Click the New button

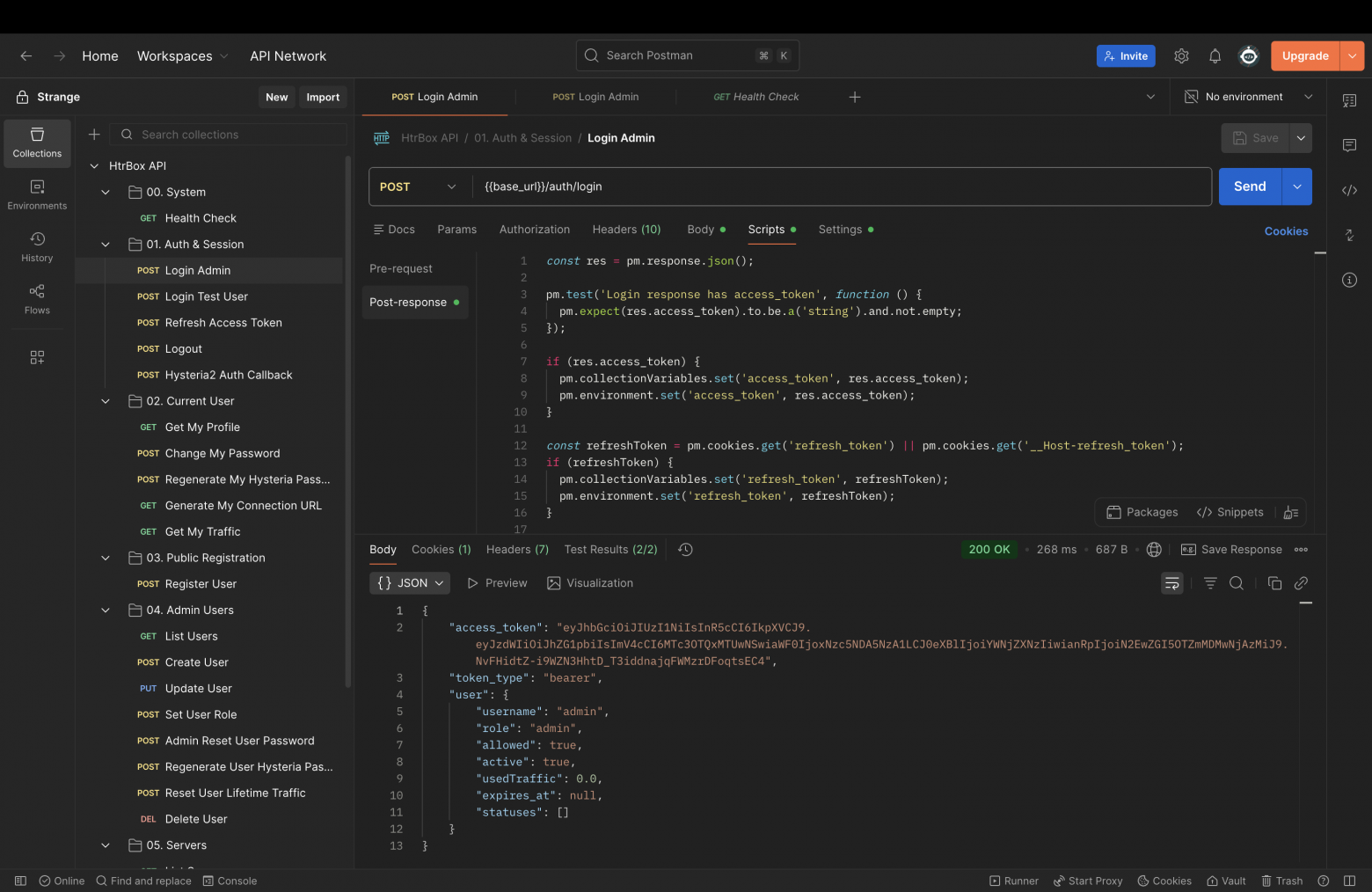(x=277, y=97)
